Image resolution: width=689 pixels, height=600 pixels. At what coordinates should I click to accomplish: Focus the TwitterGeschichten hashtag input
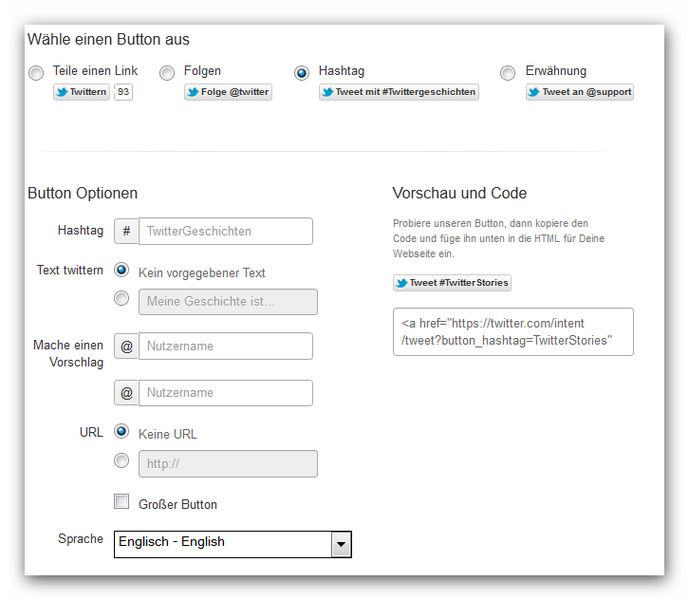pos(226,231)
